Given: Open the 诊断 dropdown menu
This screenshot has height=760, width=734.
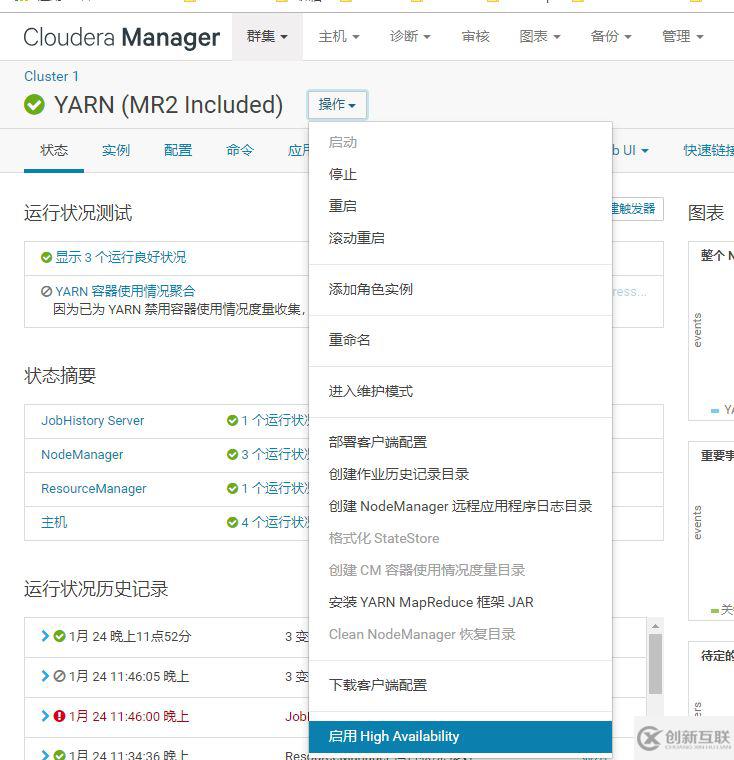Looking at the screenshot, I should pos(410,36).
